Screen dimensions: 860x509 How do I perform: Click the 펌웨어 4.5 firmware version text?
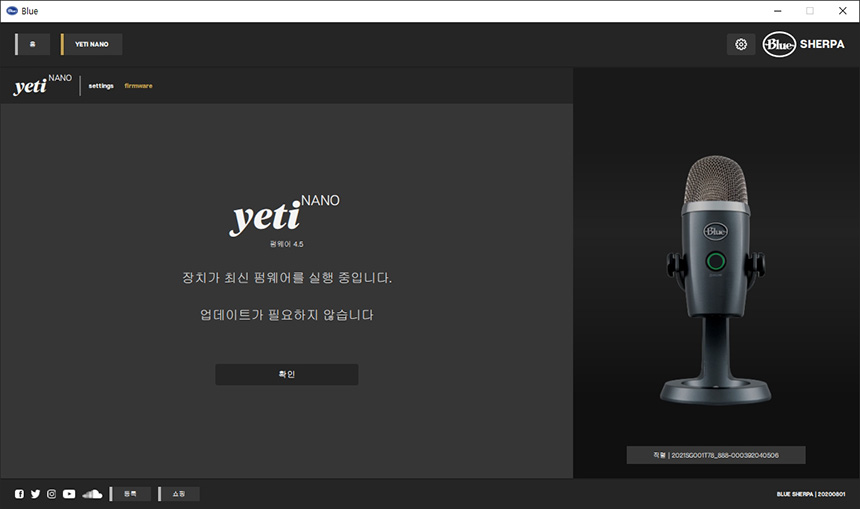pos(286,244)
